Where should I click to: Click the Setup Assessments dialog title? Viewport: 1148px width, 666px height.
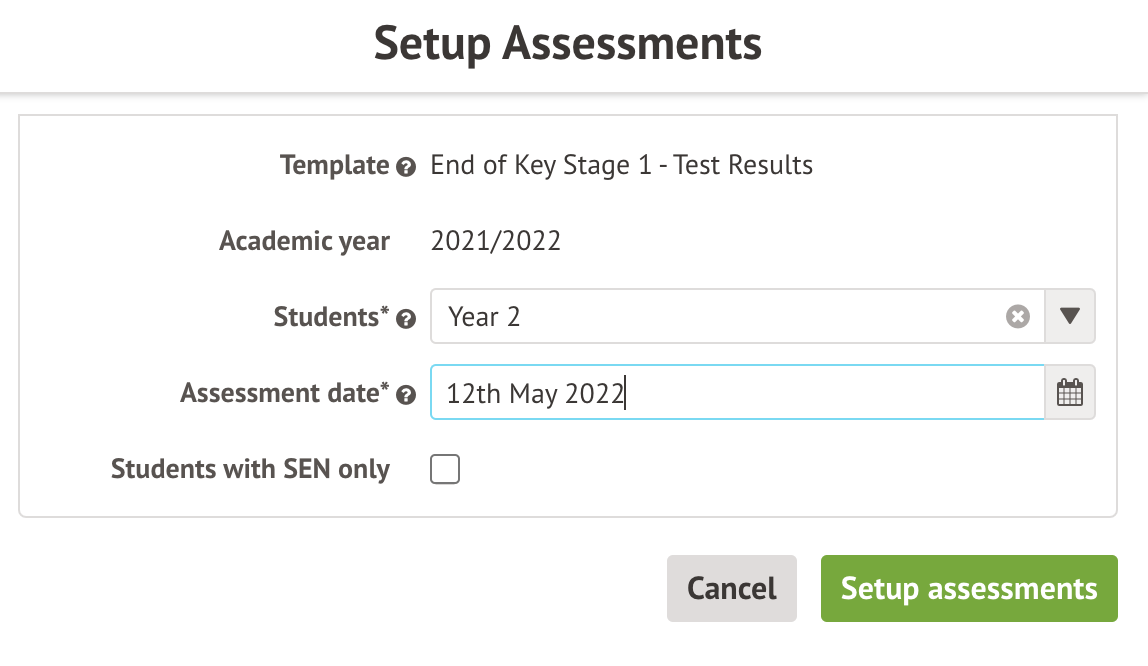(568, 45)
